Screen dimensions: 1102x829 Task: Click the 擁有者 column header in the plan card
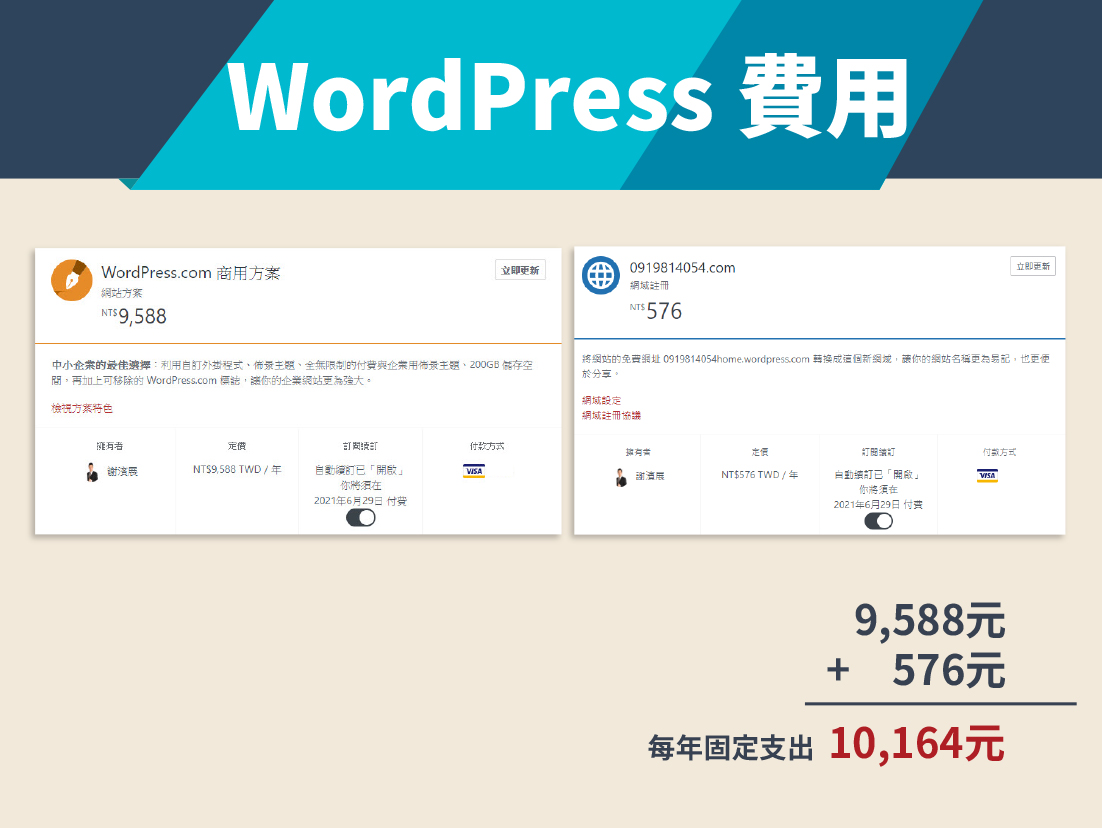(x=110, y=446)
